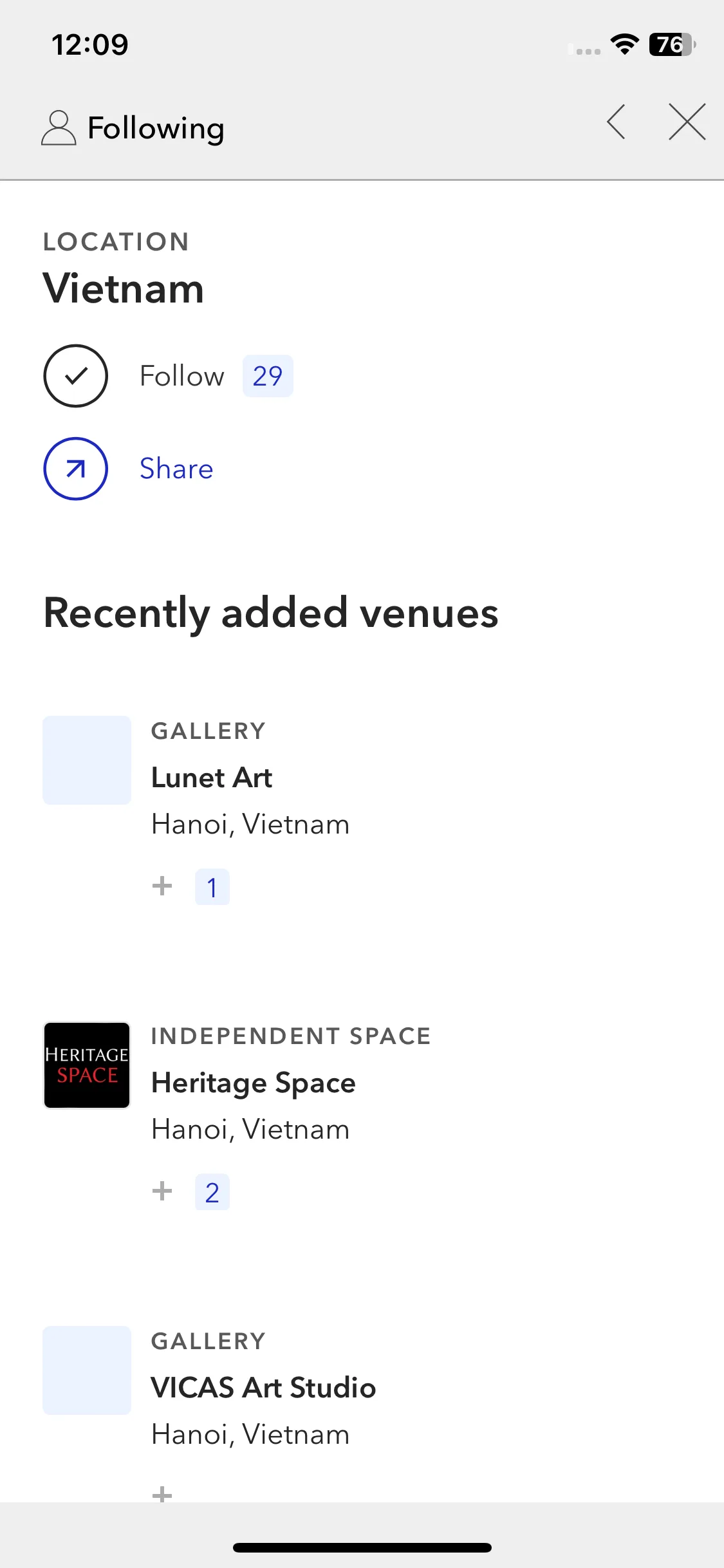Follow Heritage Space with plus icon
Screen dimensions: 724x1568
click(162, 1191)
